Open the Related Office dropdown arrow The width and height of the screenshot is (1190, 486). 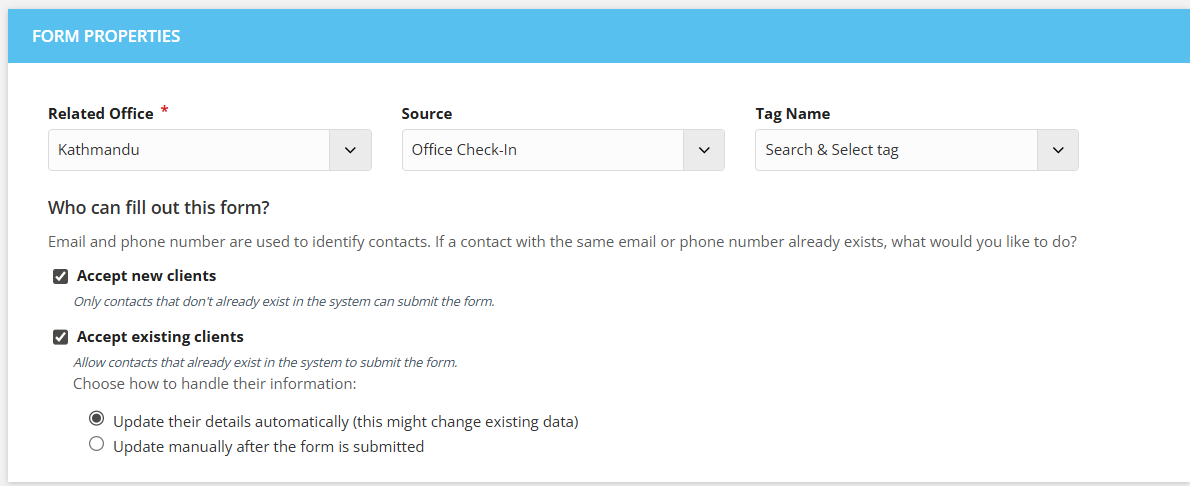(350, 150)
